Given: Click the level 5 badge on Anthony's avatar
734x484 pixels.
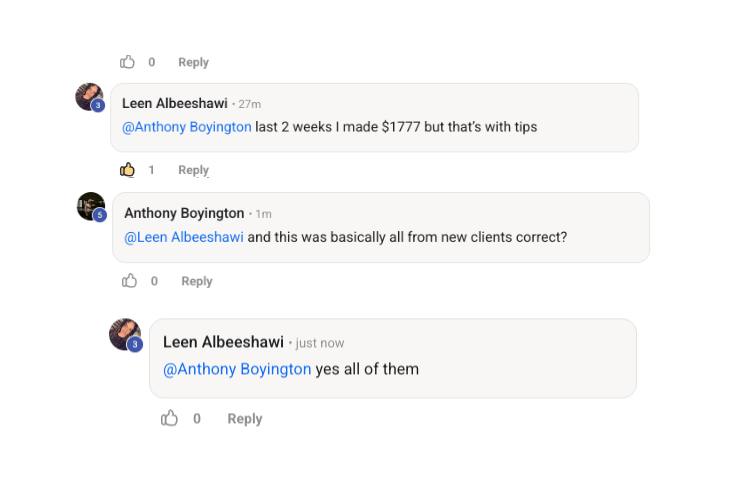Looking at the screenshot, I should pos(99,215).
